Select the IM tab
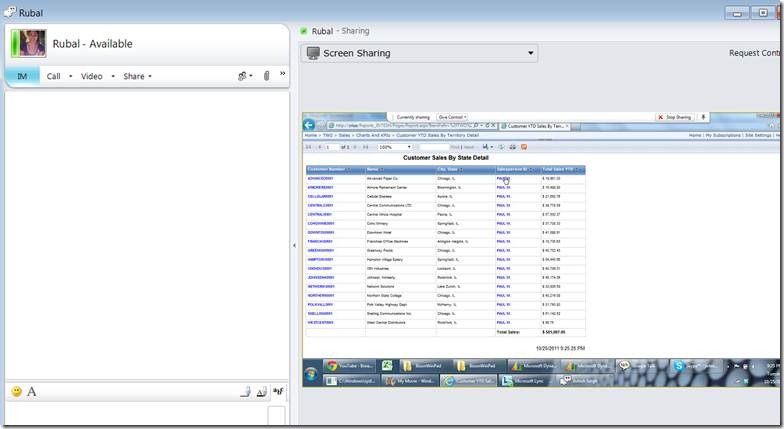784x429 pixels. (x=22, y=76)
